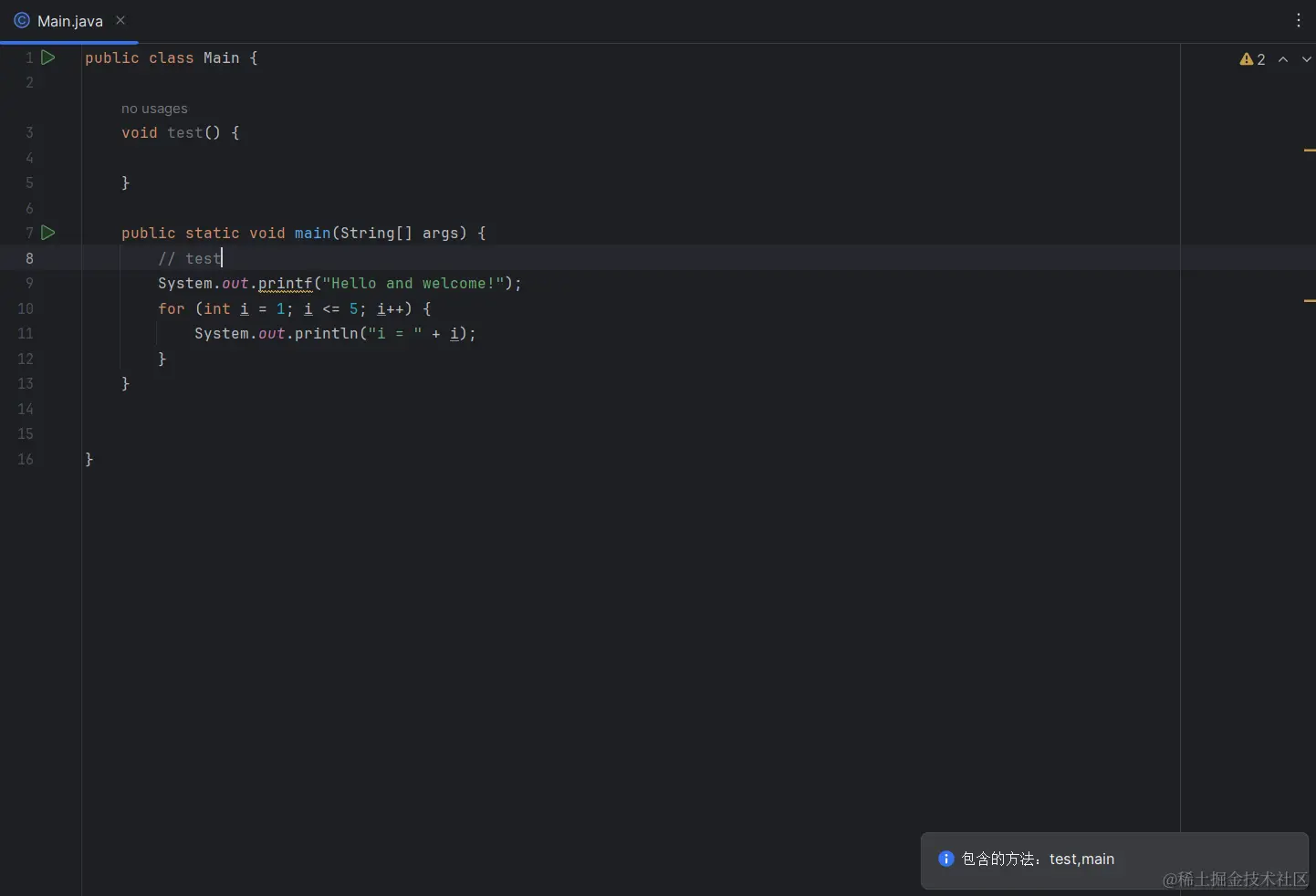Click the 'main' method name
The width and height of the screenshot is (1316, 896).
tap(313, 234)
